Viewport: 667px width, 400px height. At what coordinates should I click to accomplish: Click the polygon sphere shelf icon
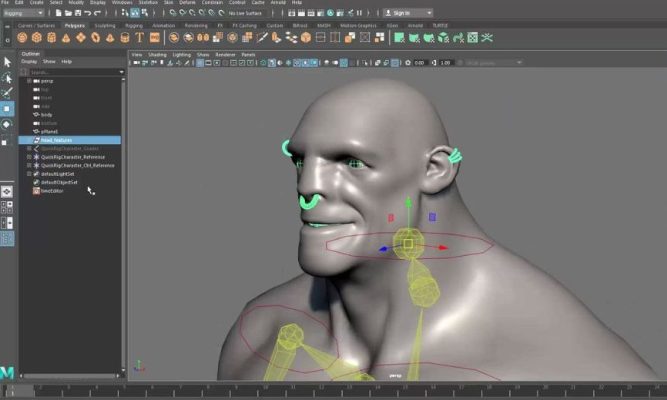pyautogui.click(x=22, y=37)
